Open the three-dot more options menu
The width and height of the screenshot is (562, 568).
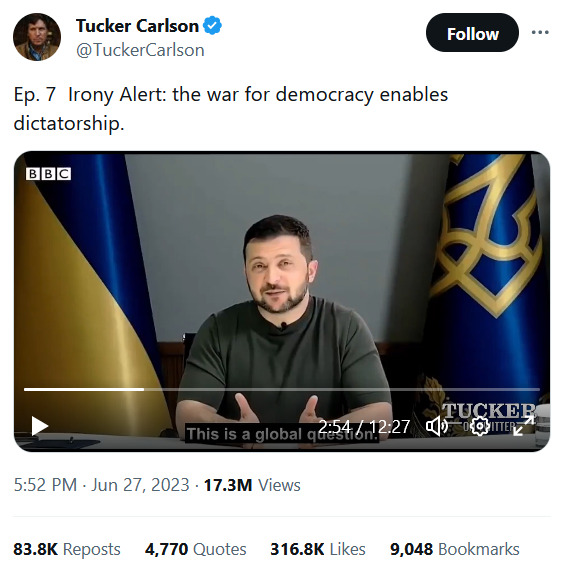[540, 33]
